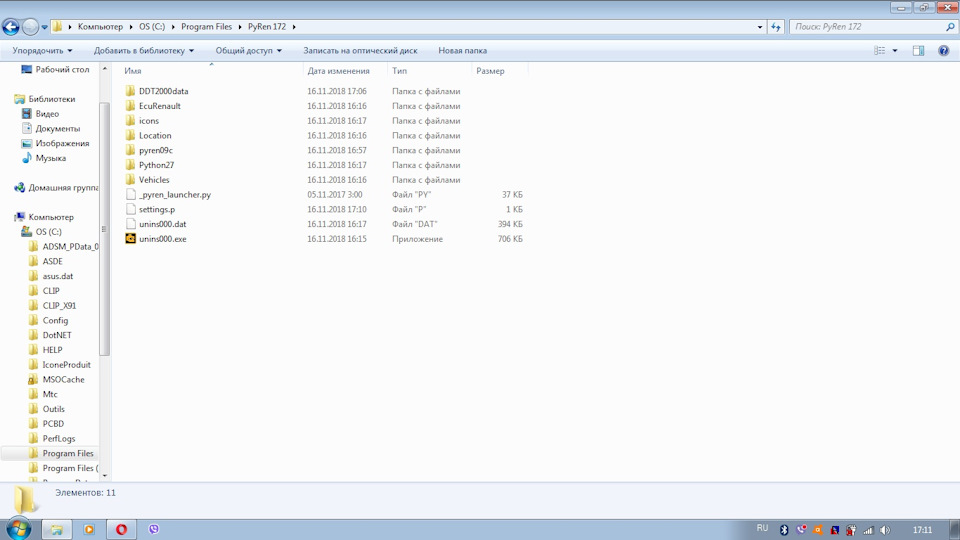Change view using the view icon
Viewport: 960px width, 540px height.
pos(880,51)
